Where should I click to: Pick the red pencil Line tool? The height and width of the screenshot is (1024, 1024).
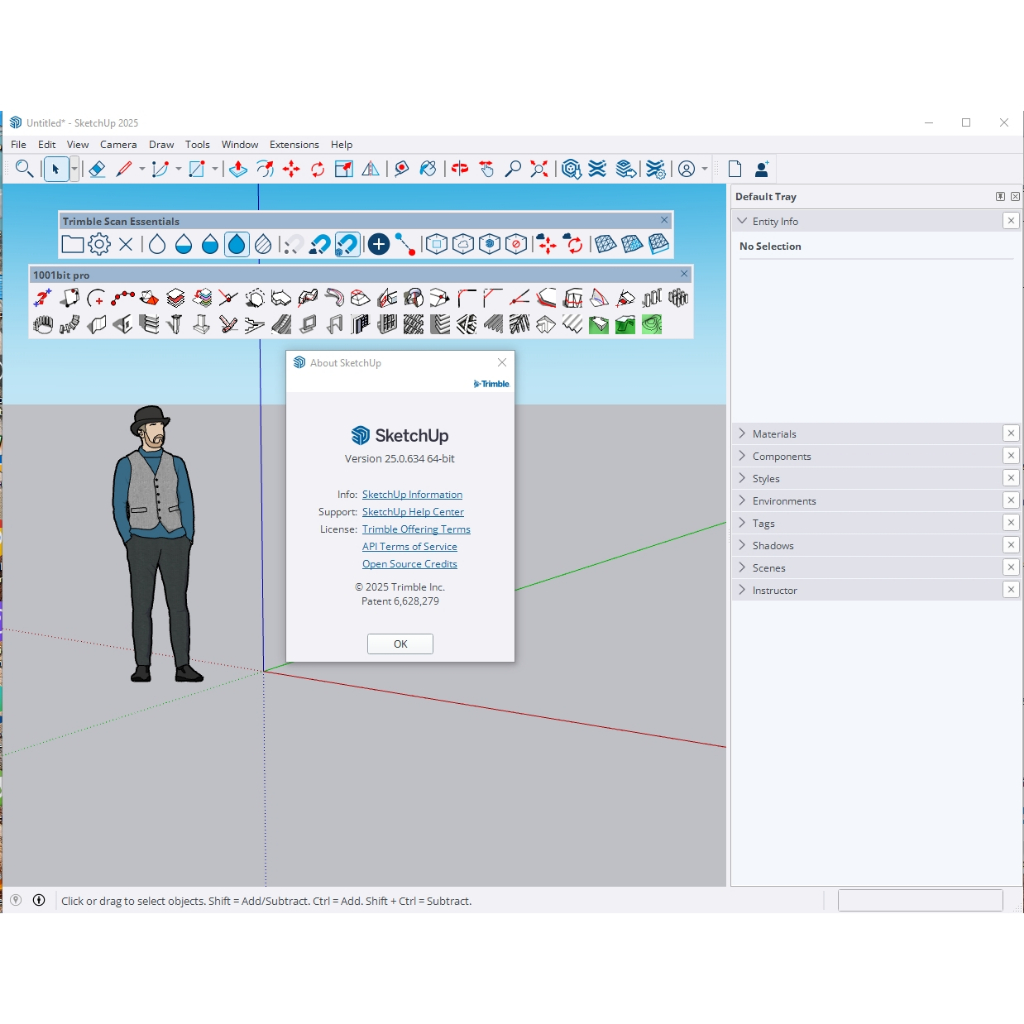coord(124,169)
